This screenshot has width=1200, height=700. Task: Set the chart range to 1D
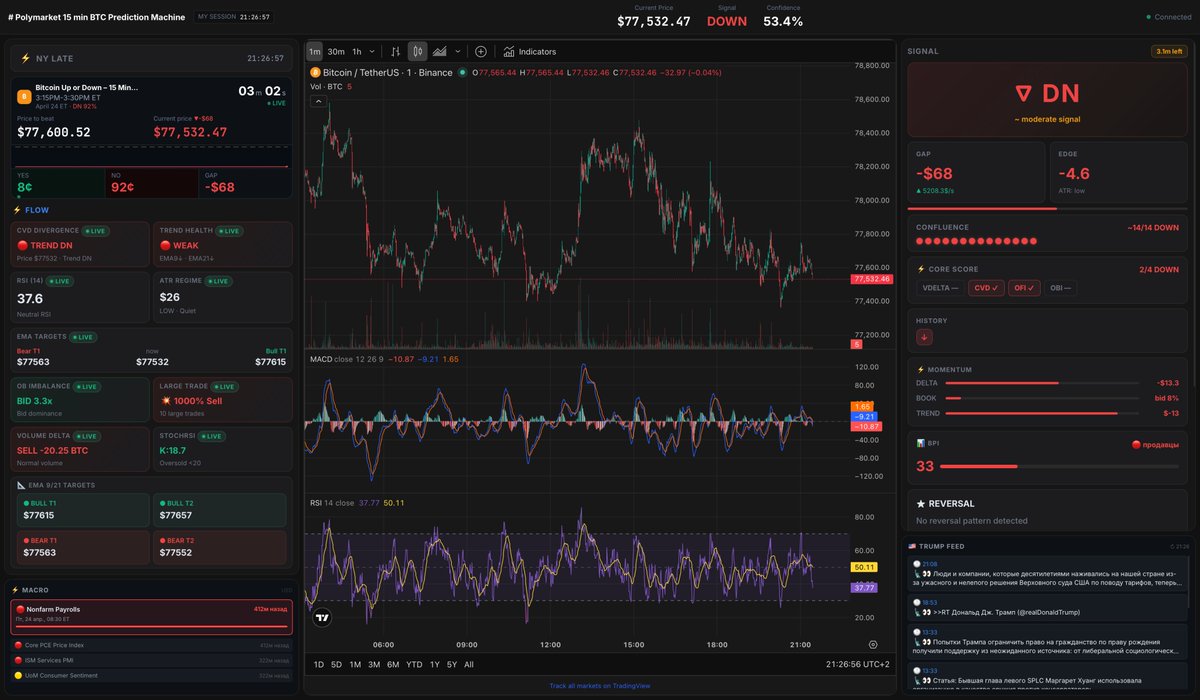pyautogui.click(x=319, y=664)
